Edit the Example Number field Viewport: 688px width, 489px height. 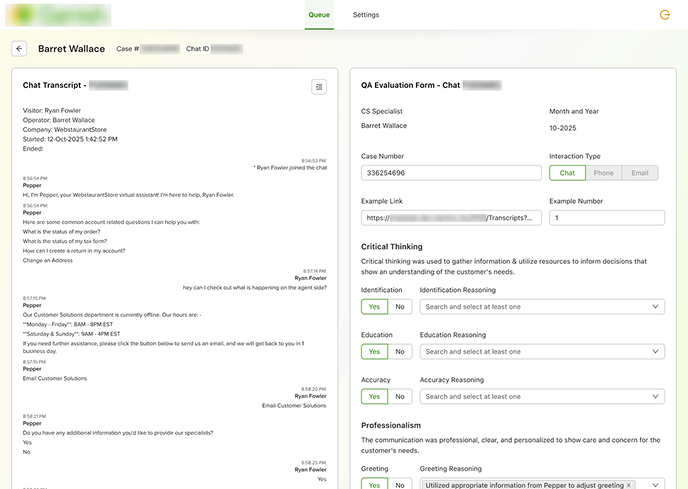(607, 218)
